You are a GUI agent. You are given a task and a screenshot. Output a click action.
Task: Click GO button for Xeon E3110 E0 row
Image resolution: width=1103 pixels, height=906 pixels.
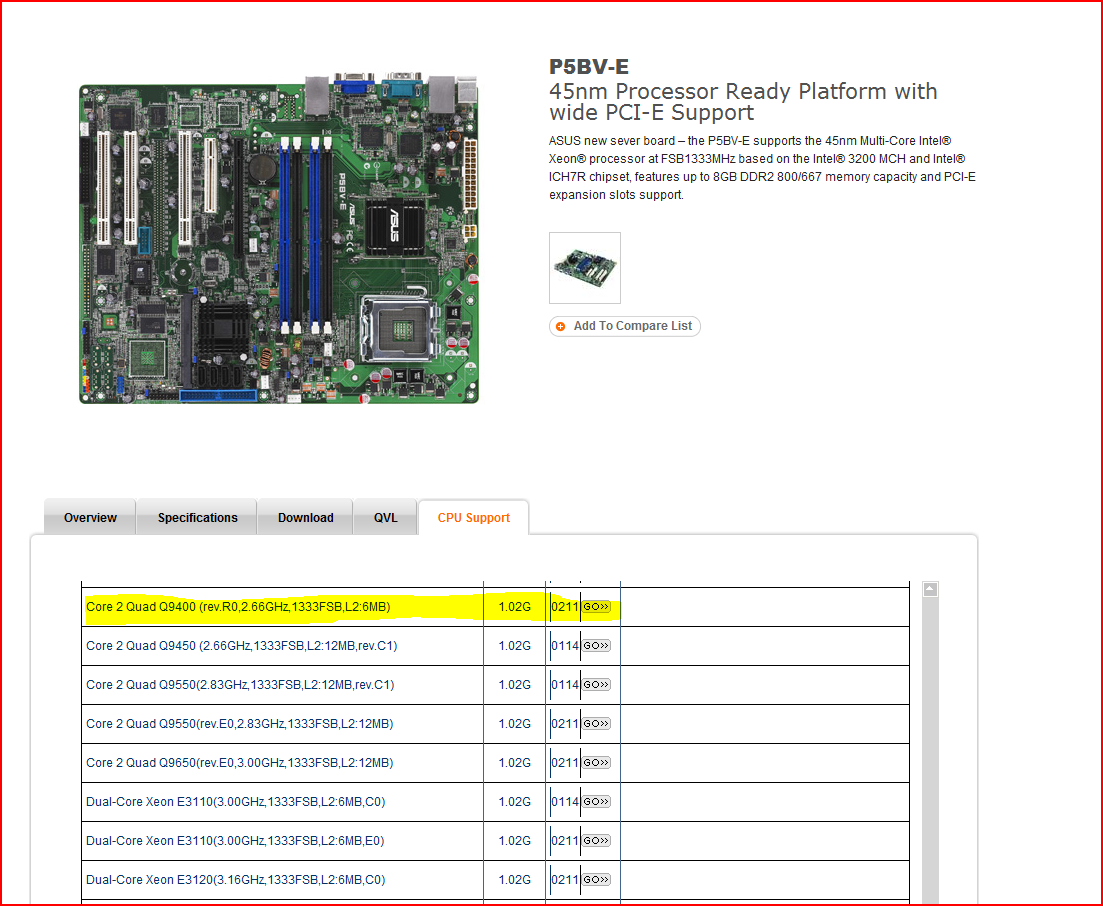tap(596, 841)
